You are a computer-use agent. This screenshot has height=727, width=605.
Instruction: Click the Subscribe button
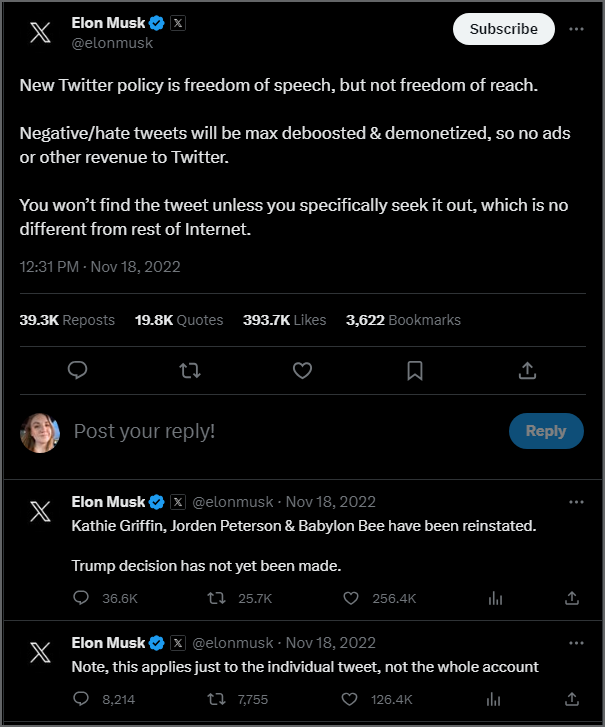(503, 29)
